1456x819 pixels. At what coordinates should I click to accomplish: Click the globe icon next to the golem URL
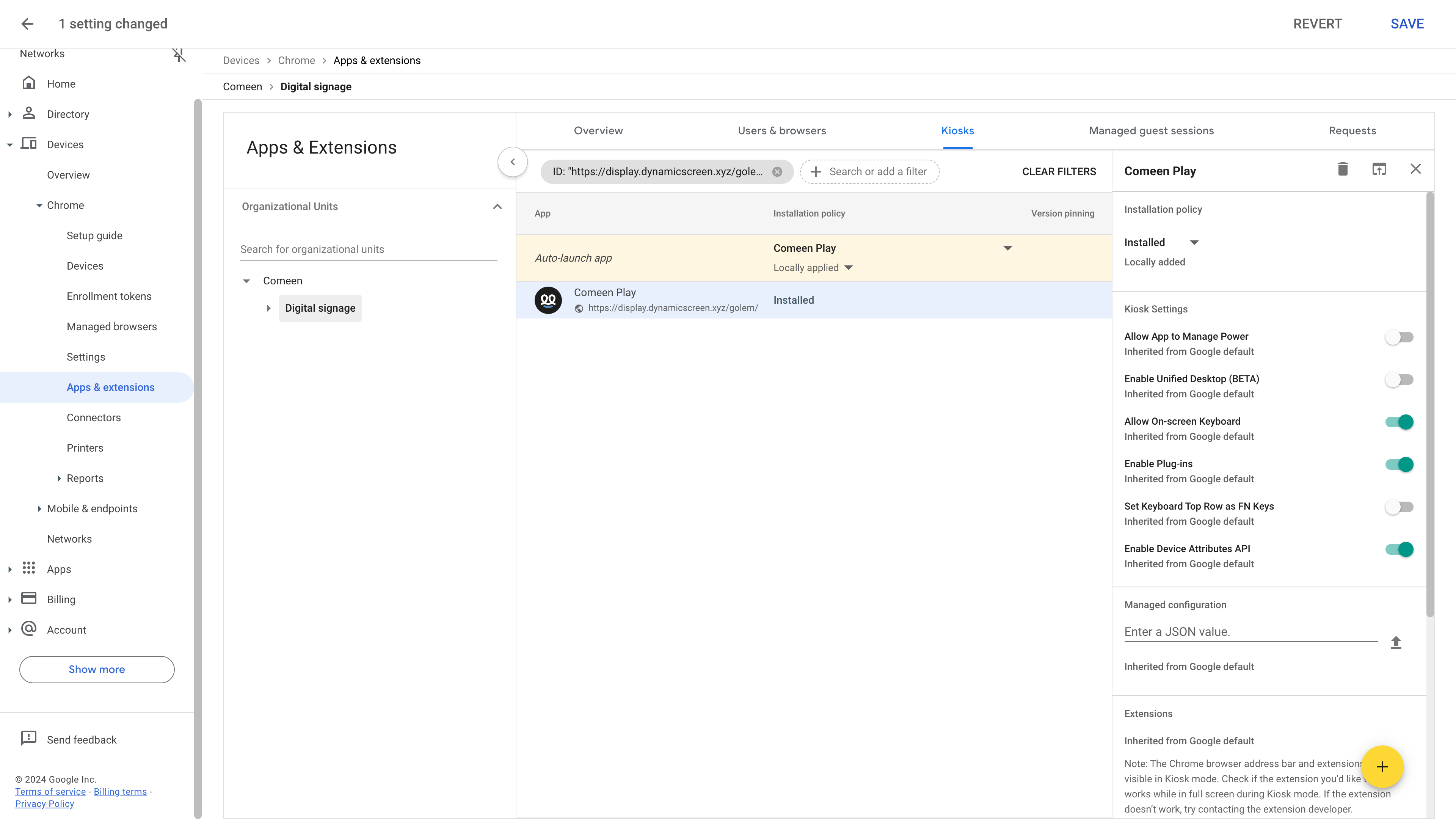tap(579, 309)
